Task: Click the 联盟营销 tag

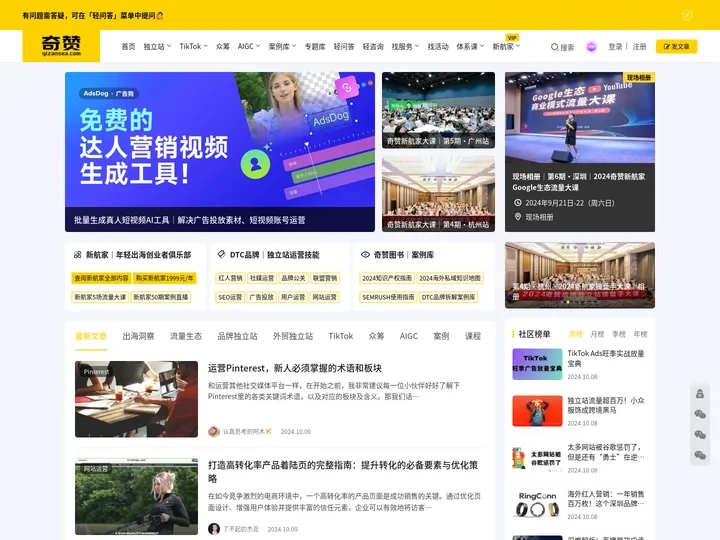Action: (325, 278)
